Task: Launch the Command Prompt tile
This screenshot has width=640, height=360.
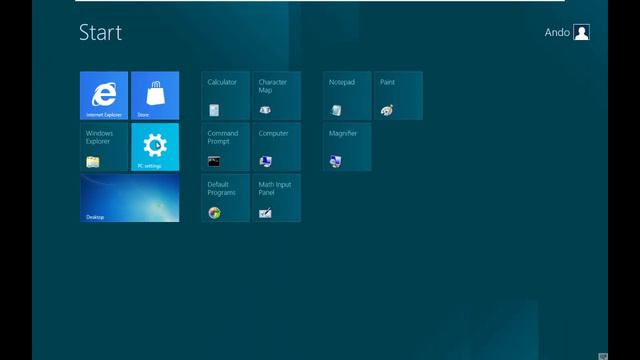Action: coord(226,147)
